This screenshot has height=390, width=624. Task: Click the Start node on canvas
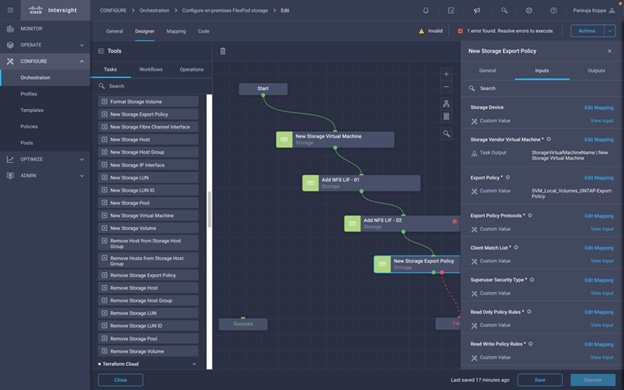[263, 89]
